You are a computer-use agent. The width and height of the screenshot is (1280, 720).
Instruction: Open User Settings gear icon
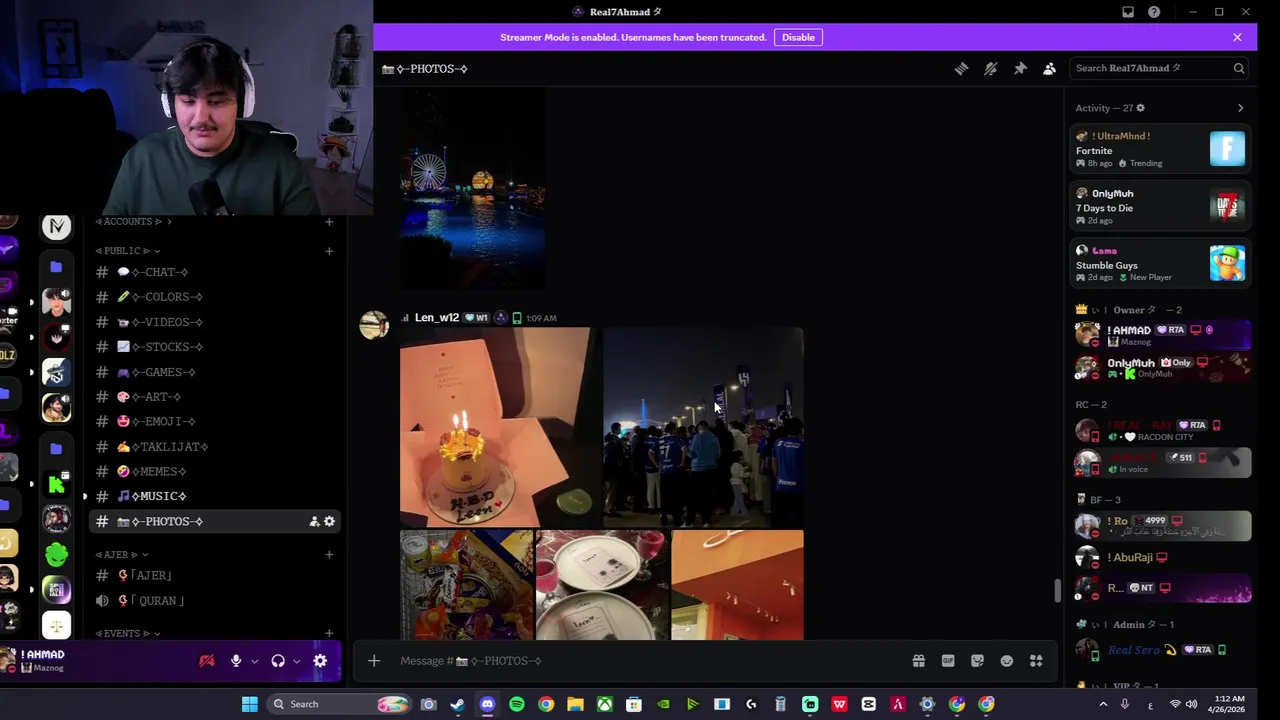point(320,661)
